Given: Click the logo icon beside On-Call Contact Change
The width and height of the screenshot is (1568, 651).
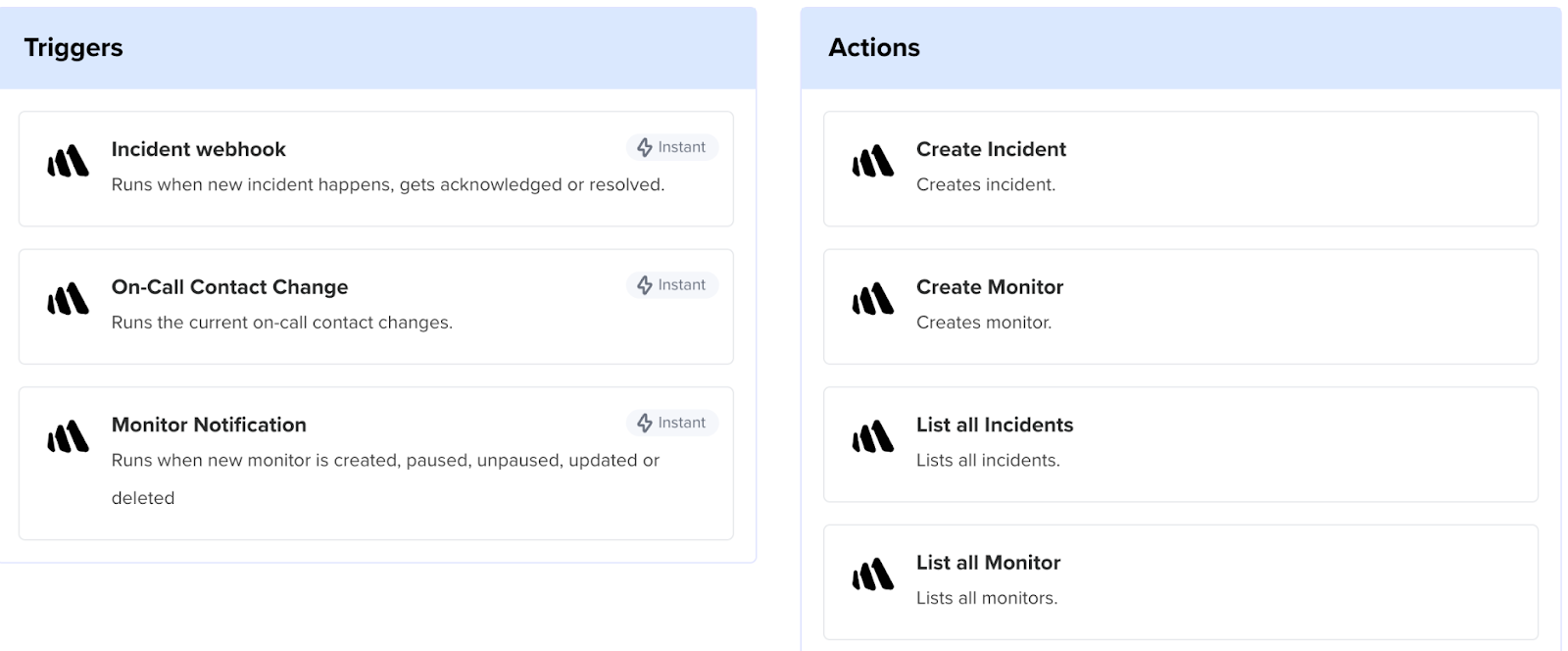Looking at the screenshot, I should point(68,300).
